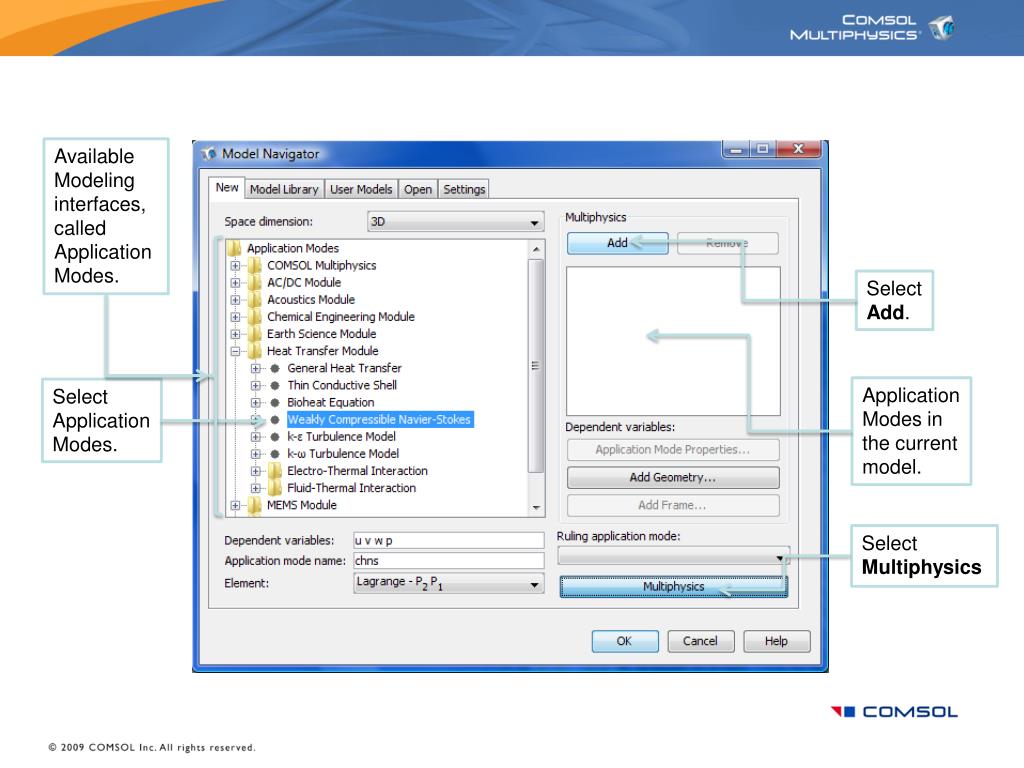
Task: Confirm with the OK button
Action: [x=624, y=641]
